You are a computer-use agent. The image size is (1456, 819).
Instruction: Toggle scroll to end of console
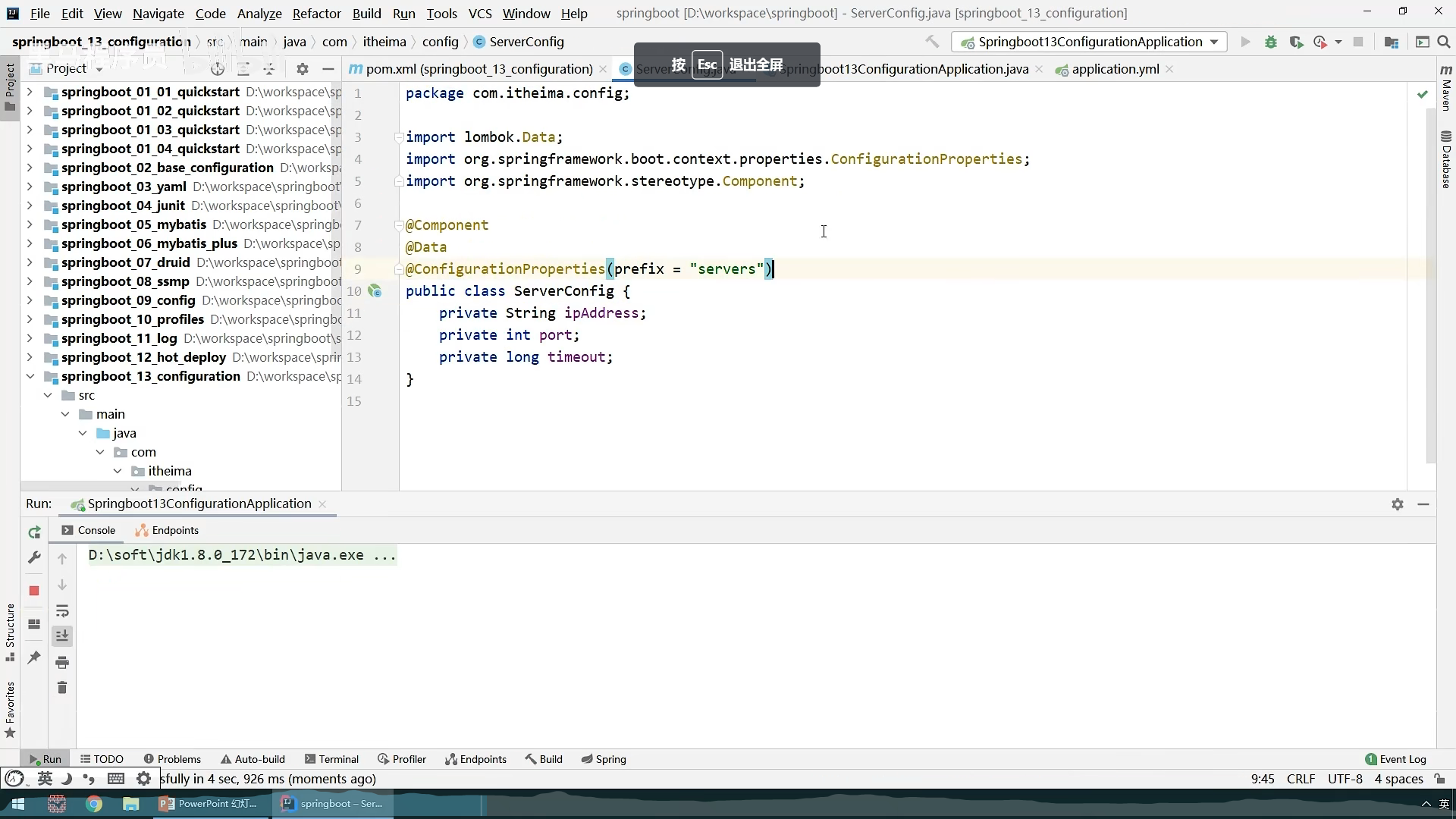(62, 636)
